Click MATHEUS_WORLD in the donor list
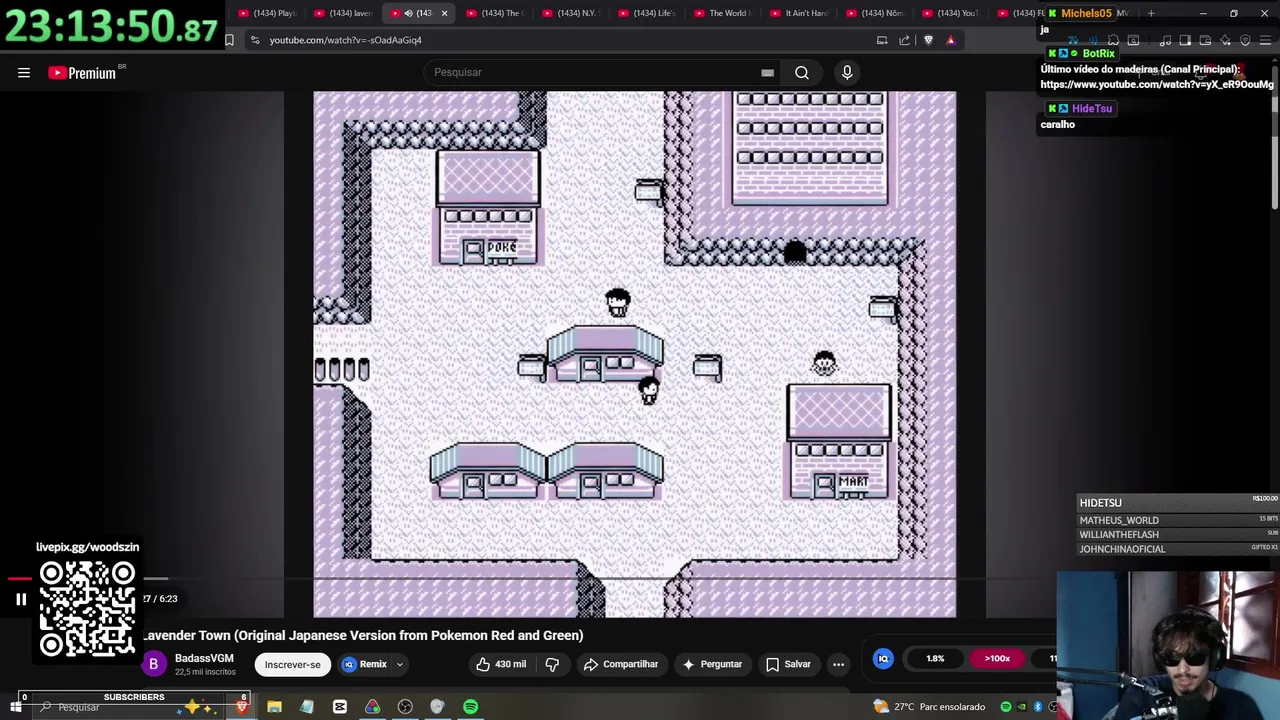The width and height of the screenshot is (1280, 720). 1119,520
